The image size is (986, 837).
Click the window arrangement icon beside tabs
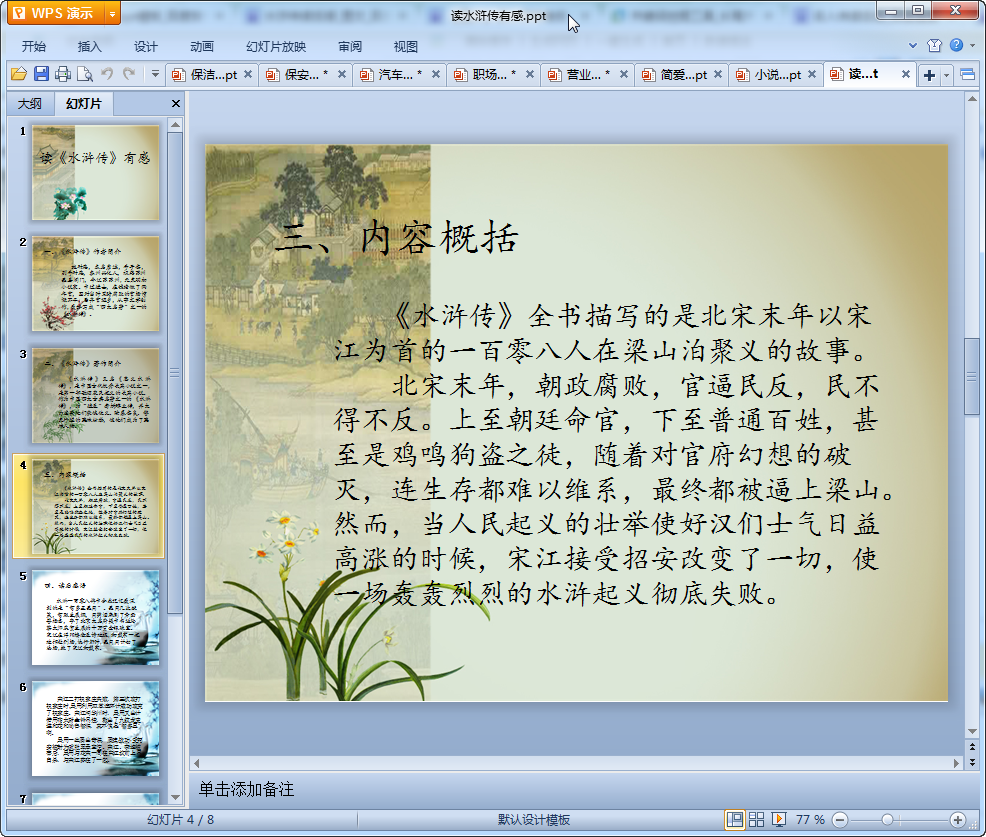968,75
